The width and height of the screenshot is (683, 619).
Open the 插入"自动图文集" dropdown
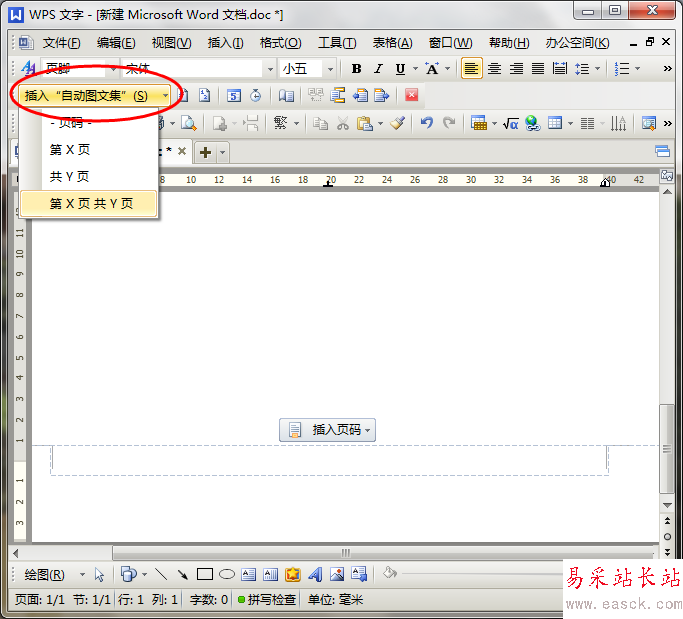point(94,95)
